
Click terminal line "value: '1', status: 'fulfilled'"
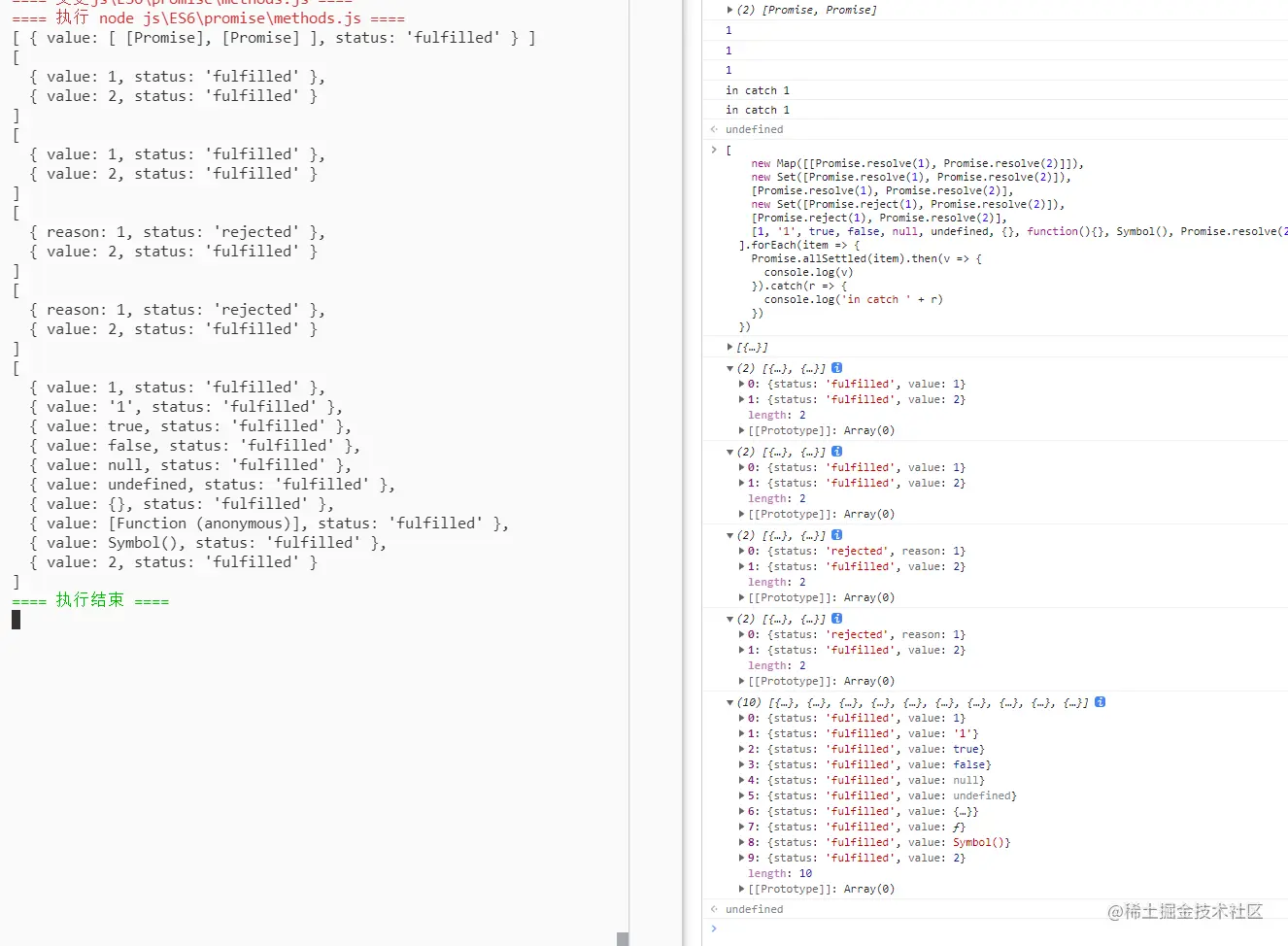186,407
